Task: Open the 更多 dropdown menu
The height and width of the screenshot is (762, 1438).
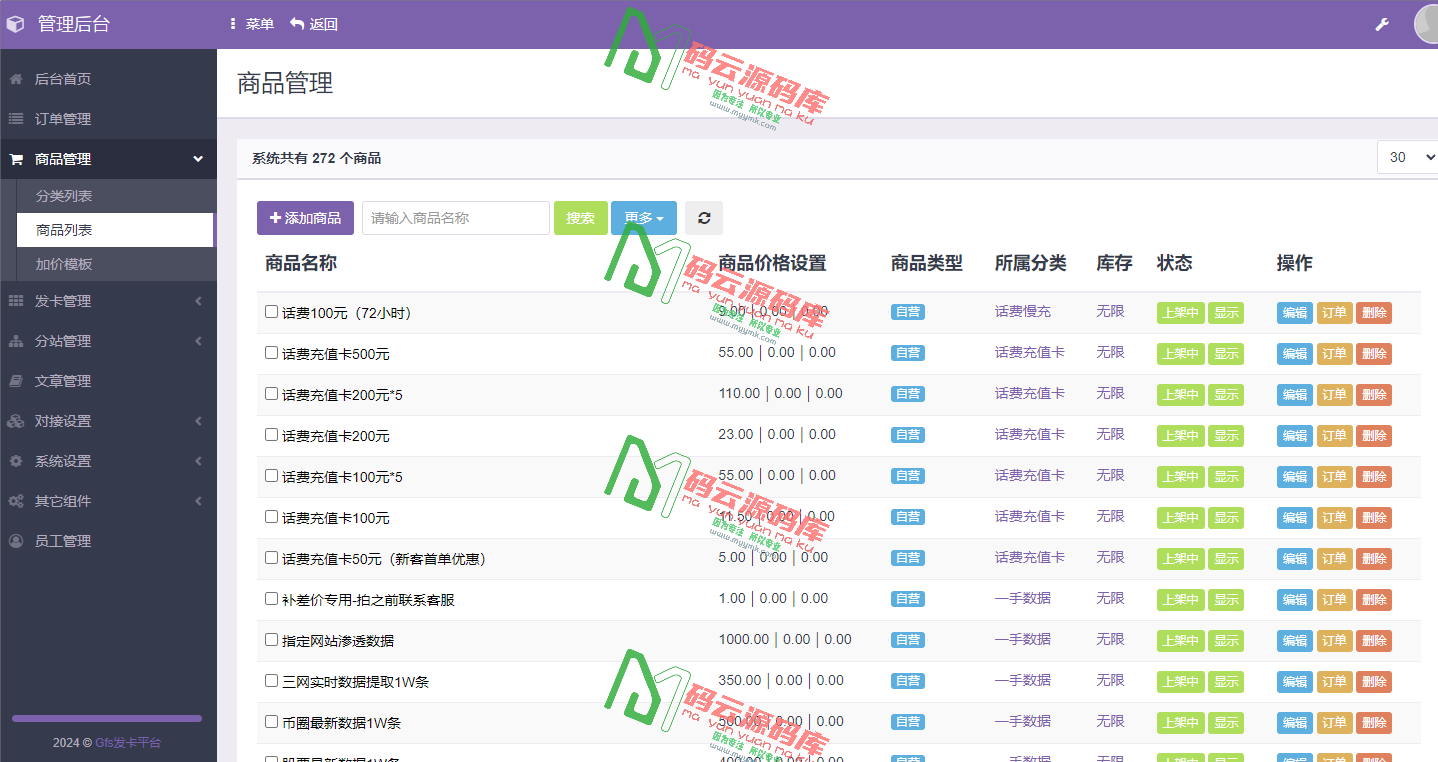Action: tap(643, 217)
